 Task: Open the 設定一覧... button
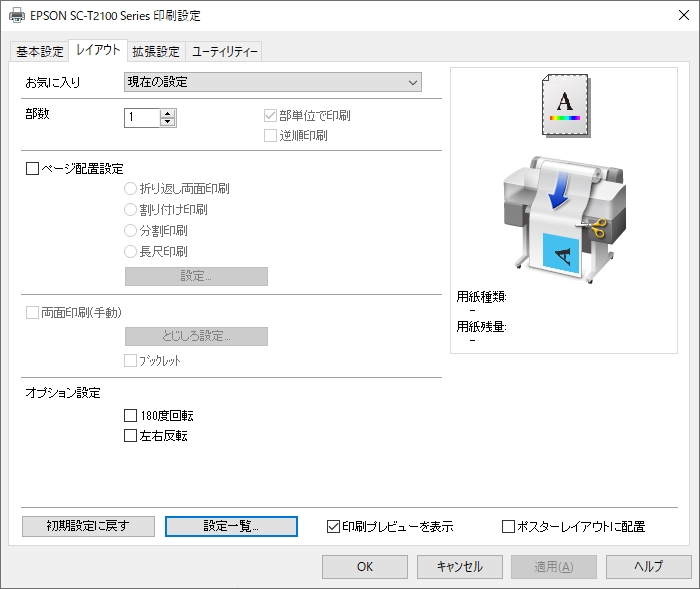click(231, 526)
